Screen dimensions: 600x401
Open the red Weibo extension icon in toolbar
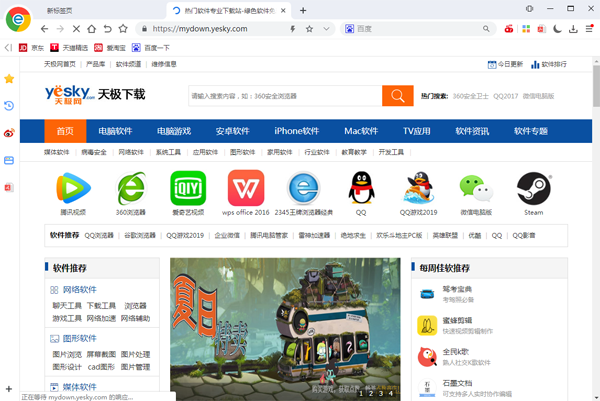509,29
